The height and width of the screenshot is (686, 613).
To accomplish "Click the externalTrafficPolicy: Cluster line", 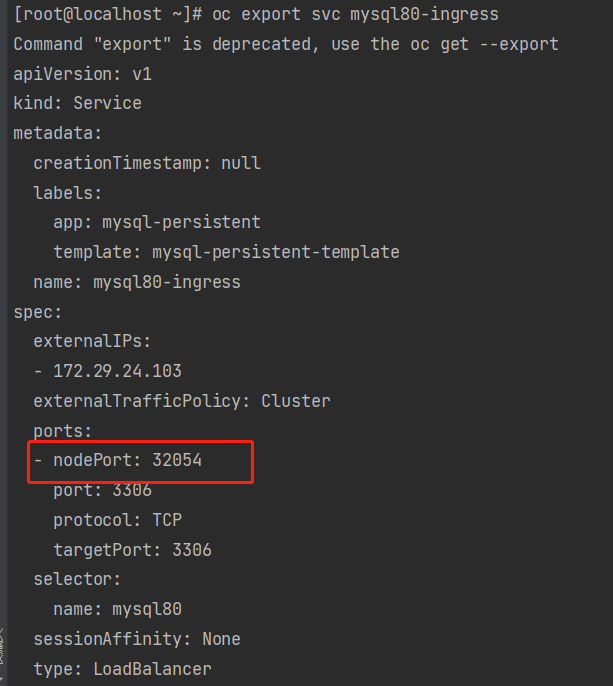I will (181, 401).
